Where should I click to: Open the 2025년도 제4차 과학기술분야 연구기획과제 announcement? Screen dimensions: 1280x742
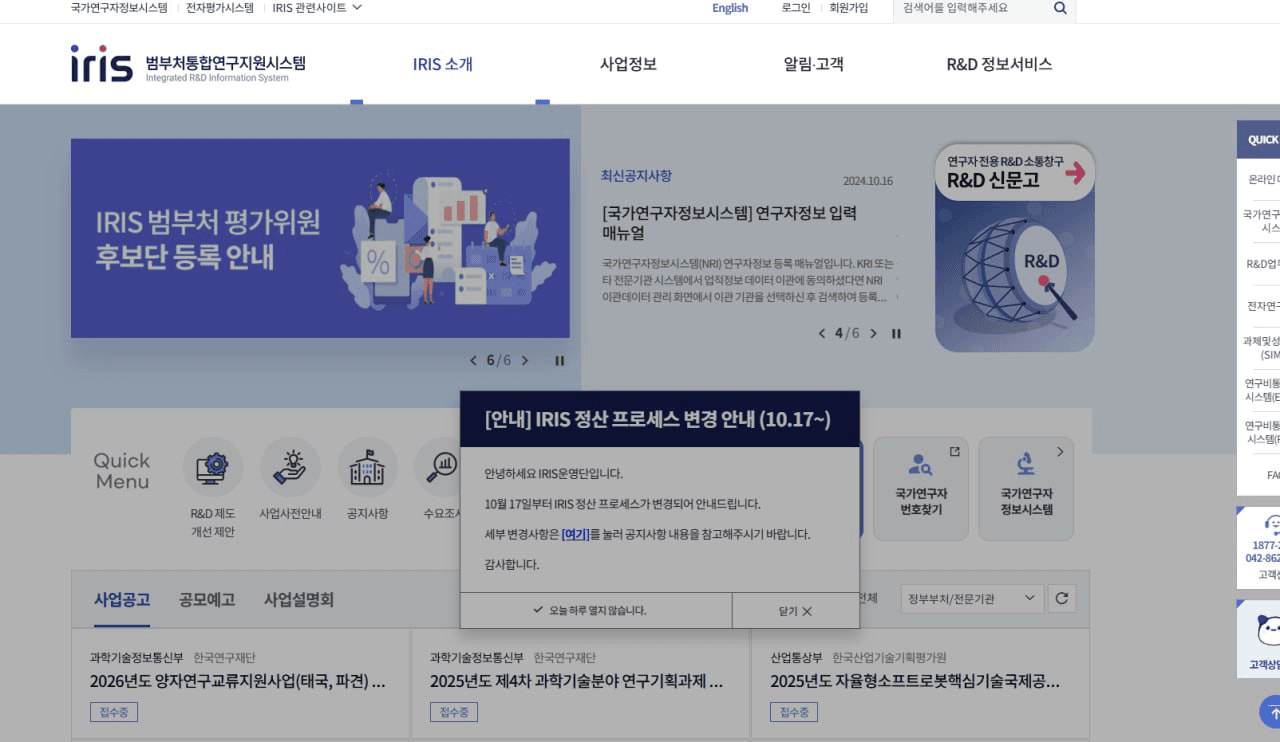tap(577, 682)
